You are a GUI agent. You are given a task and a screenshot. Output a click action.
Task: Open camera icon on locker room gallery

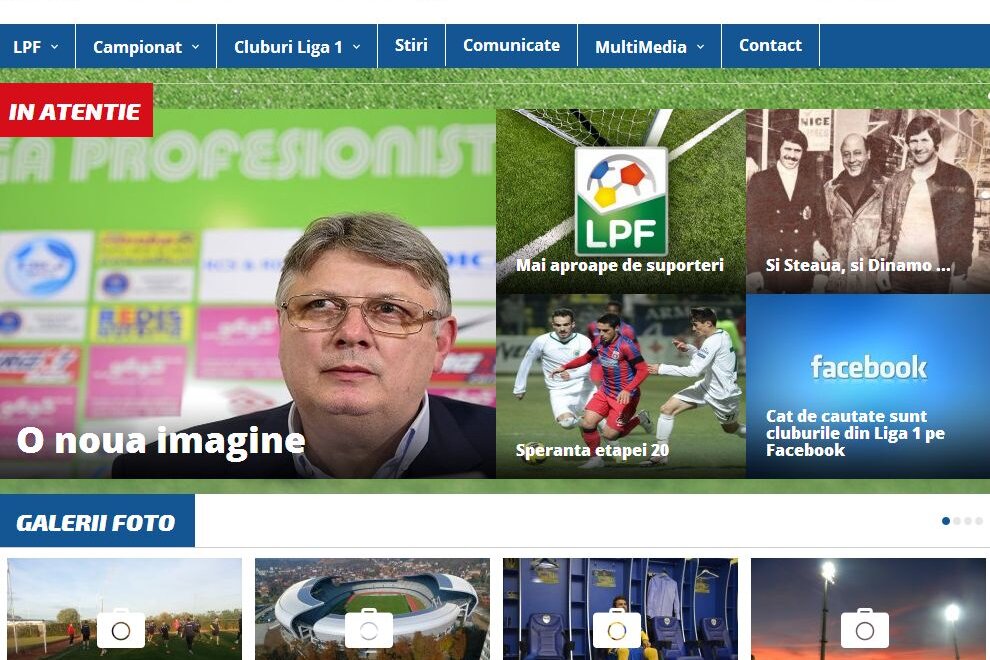click(617, 630)
